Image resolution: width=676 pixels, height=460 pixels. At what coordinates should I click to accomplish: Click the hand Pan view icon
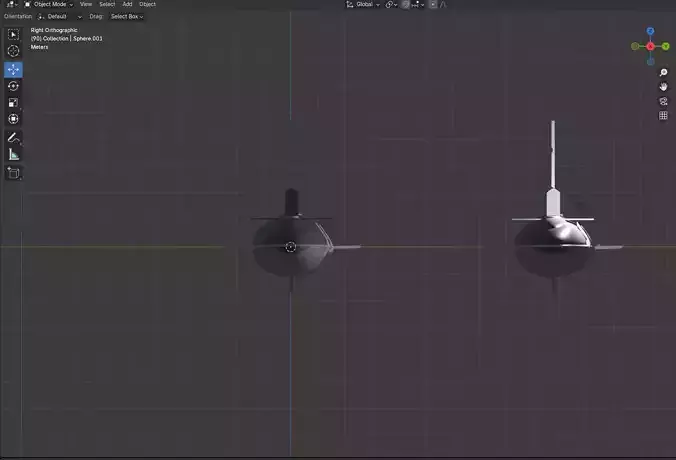(x=663, y=87)
